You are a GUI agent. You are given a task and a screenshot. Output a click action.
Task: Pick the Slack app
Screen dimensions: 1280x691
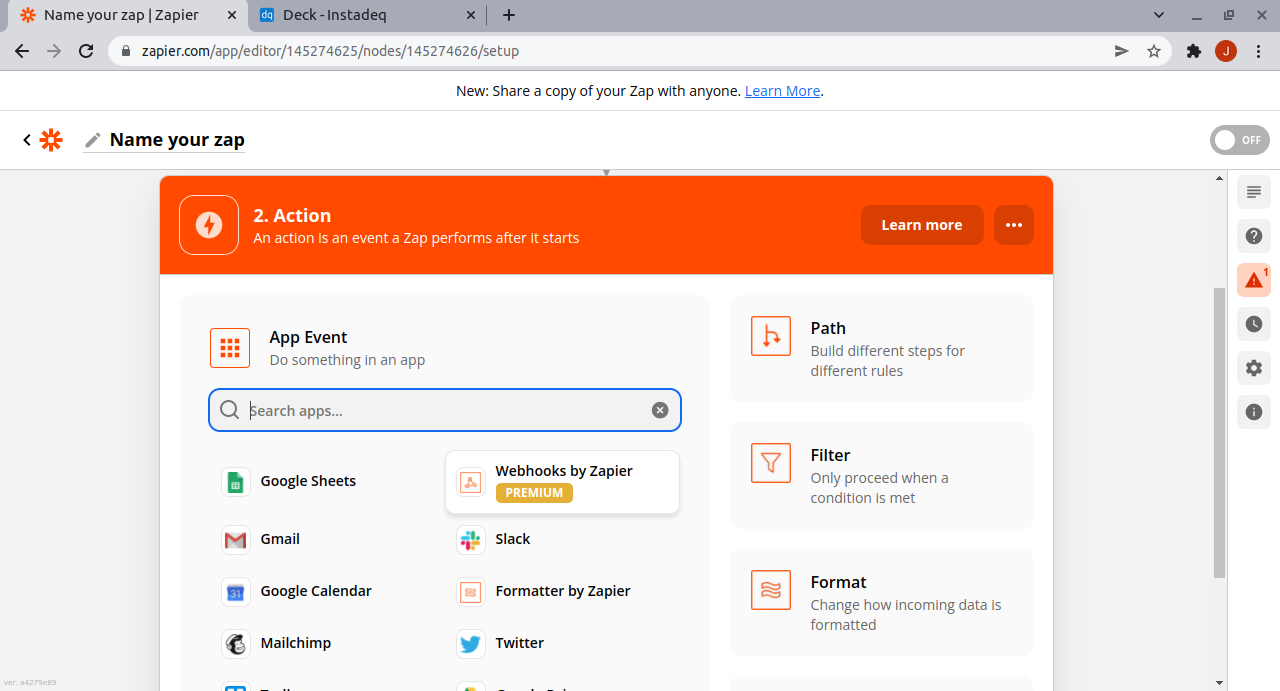tap(494, 540)
